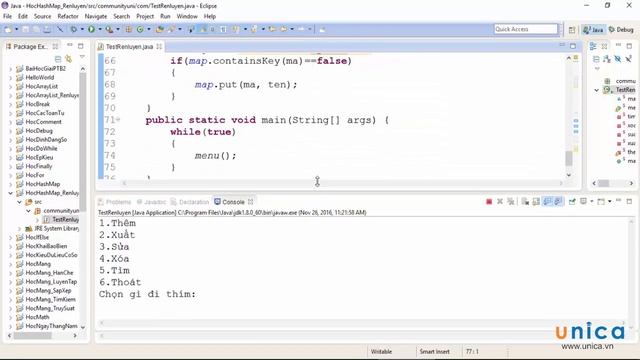Image resolution: width=640 pixels, height=360 pixels.
Task: Click New Java Package toolbar icon
Action: [129, 29]
